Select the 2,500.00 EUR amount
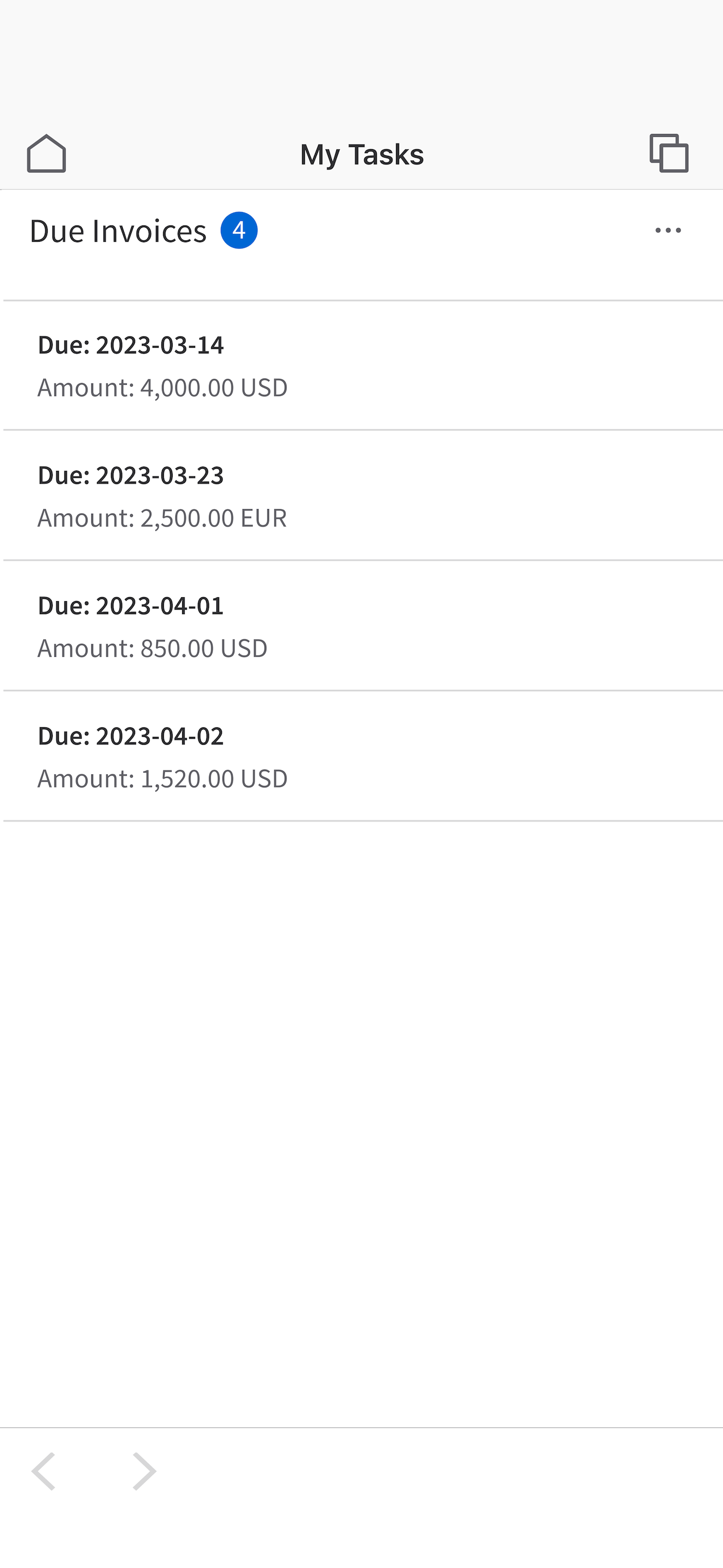This screenshot has height=1568, width=723. 213,518
